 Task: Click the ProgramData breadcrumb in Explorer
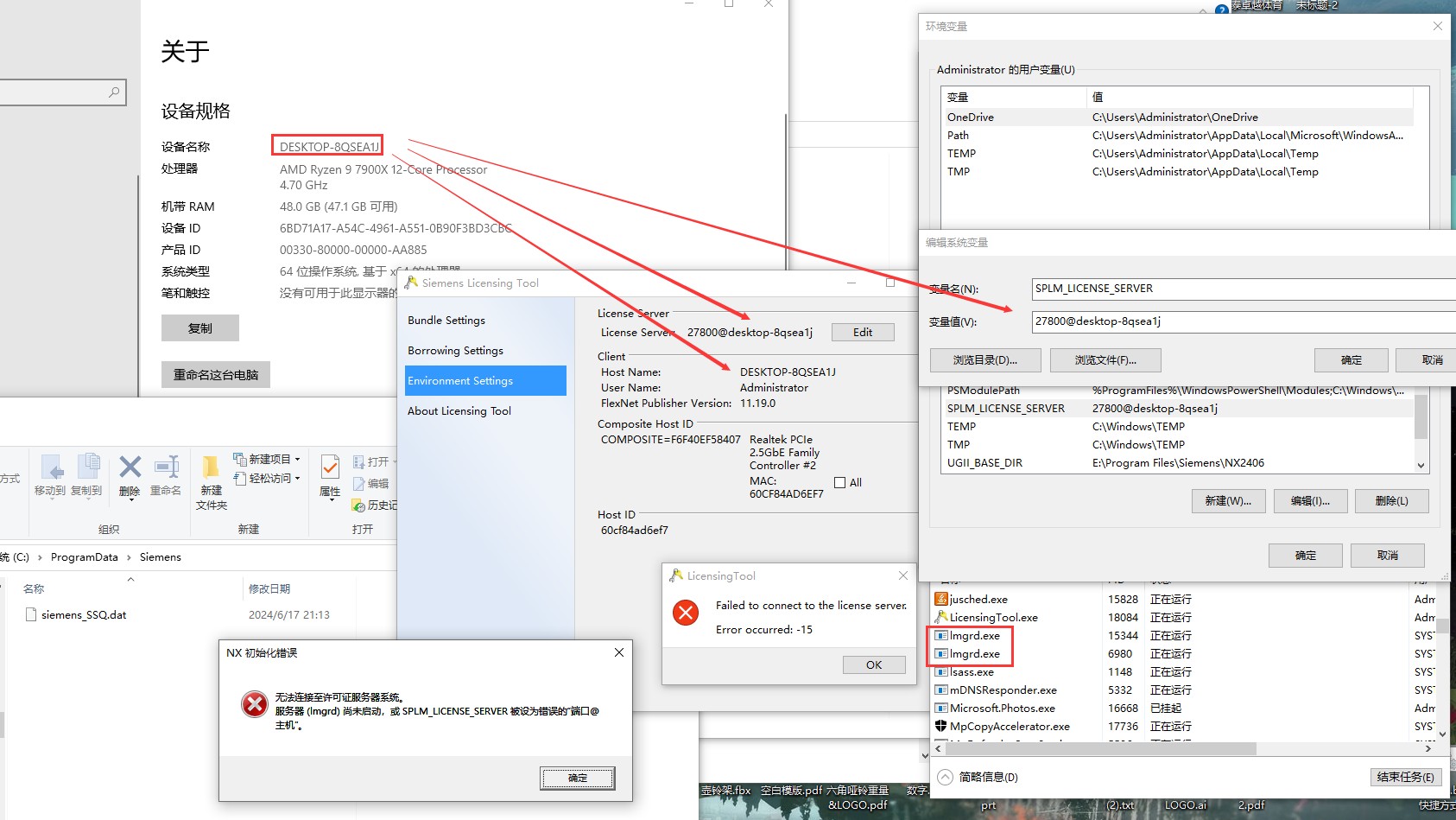click(85, 557)
